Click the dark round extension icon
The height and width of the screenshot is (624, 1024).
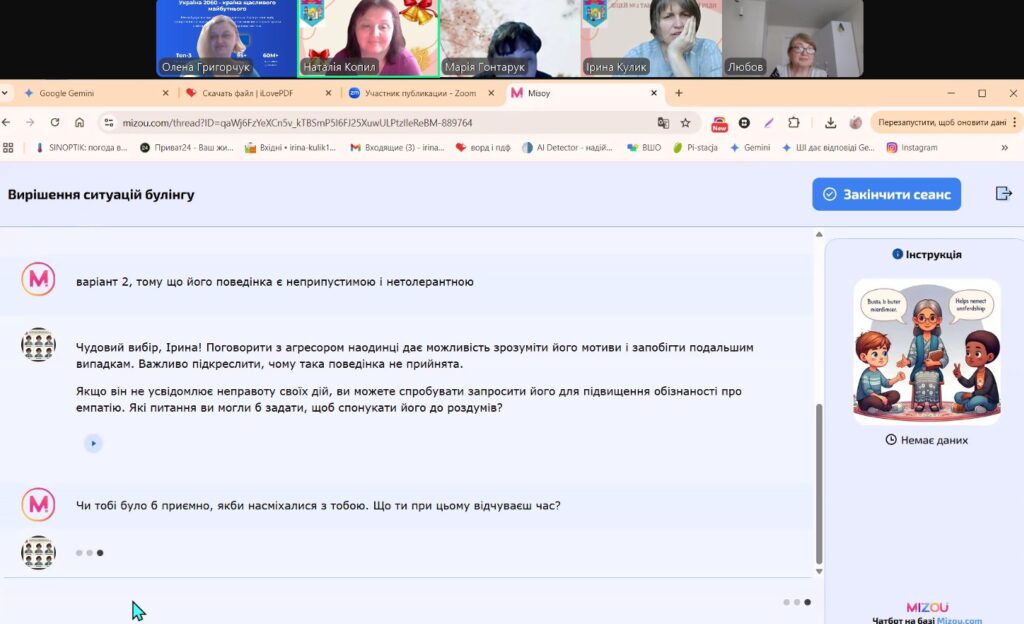point(744,123)
